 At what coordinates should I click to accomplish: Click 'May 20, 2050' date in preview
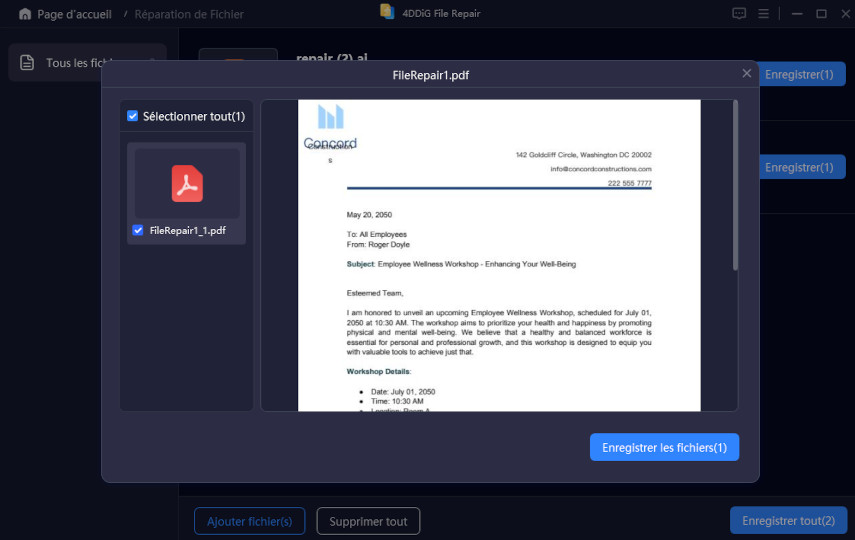coord(369,215)
